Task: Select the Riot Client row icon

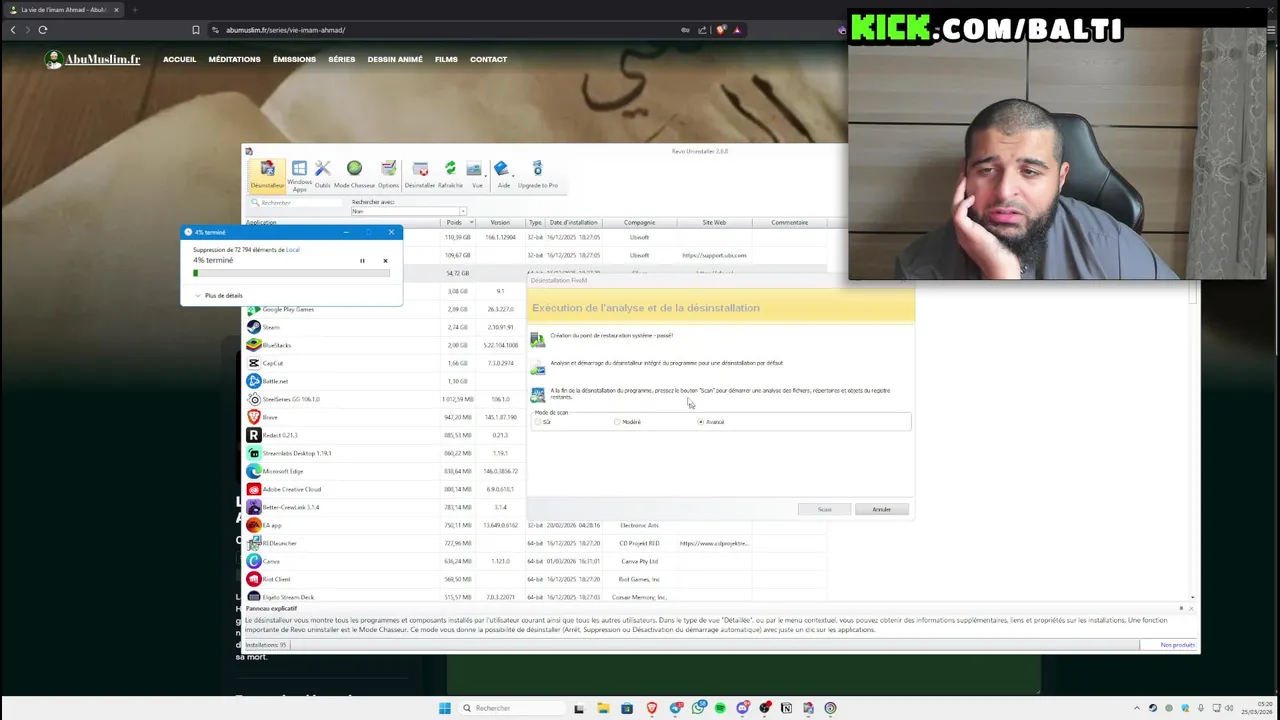Action: pos(254,579)
